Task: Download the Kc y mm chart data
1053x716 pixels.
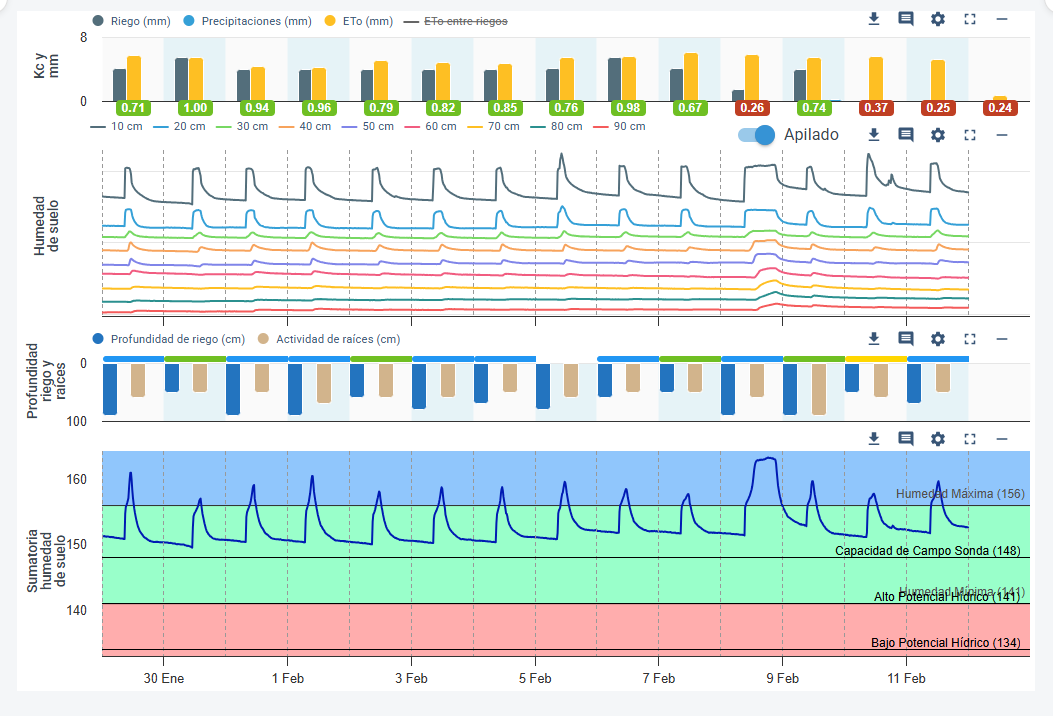Action: pyautogui.click(x=873, y=19)
